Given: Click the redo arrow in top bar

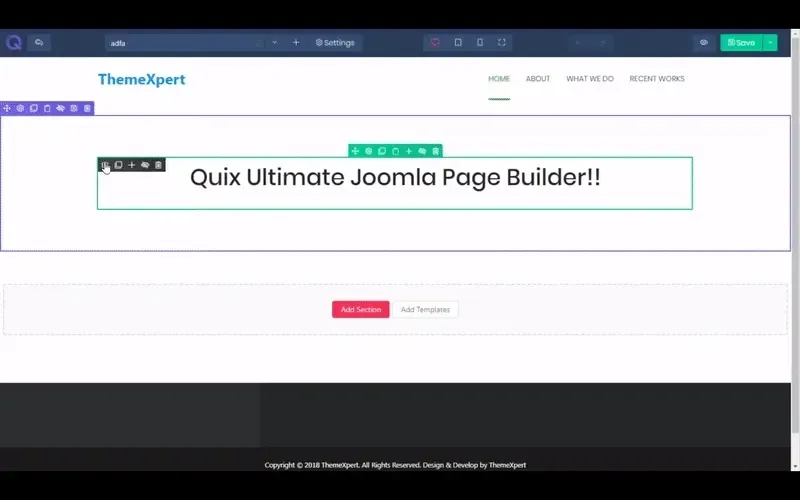Looking at the screenshot, I should (x=603, y=43).
